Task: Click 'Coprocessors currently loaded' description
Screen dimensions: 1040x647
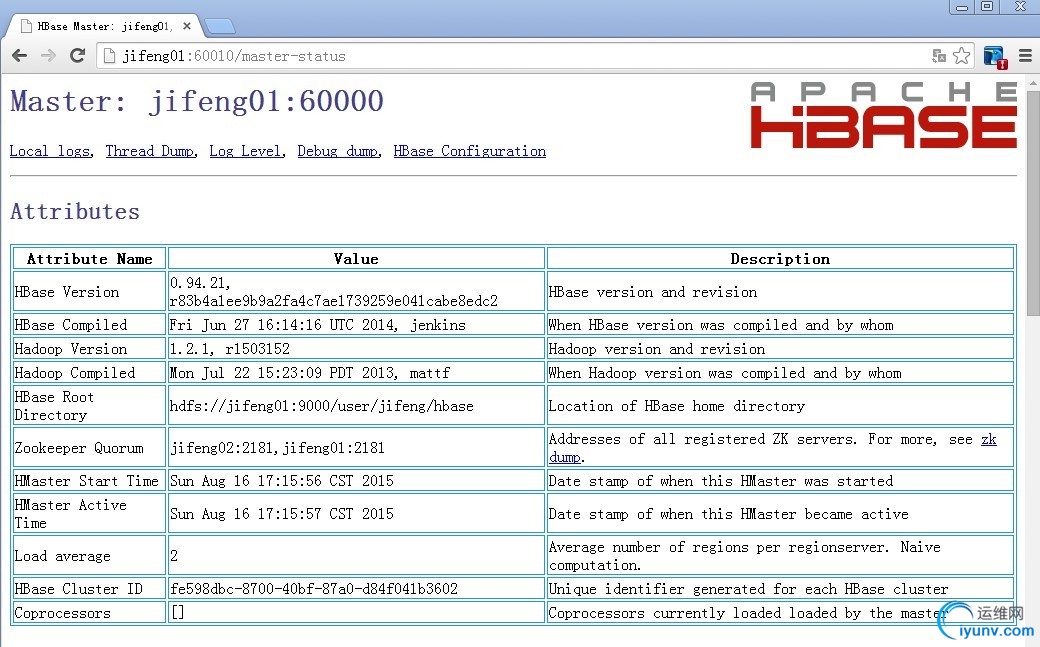Action: coord(748,613)
